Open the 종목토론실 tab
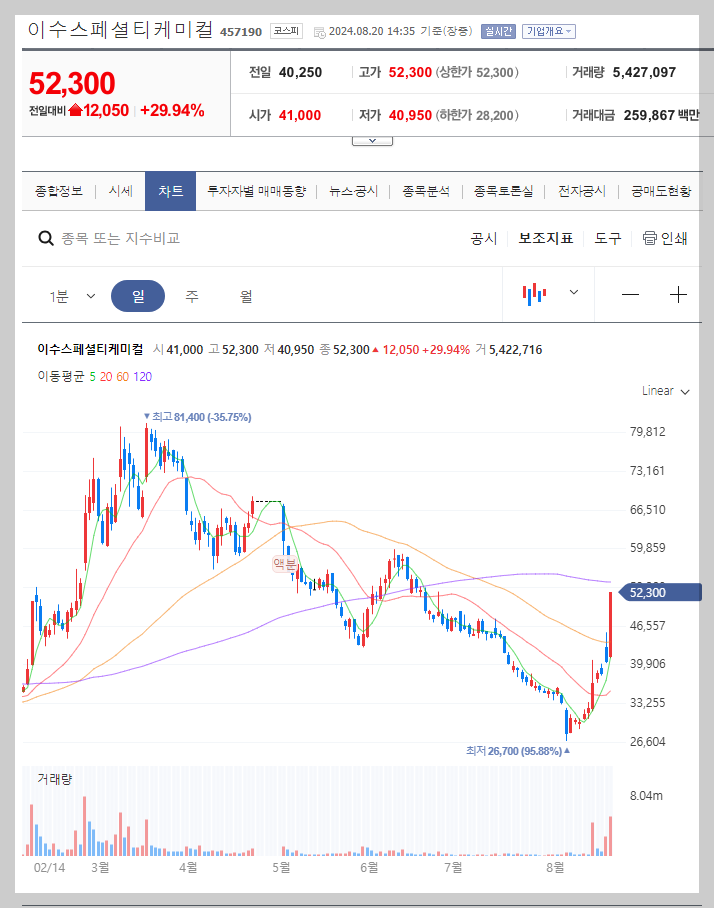The height and width of the screenshot is (908, 714). coord(504,190)
